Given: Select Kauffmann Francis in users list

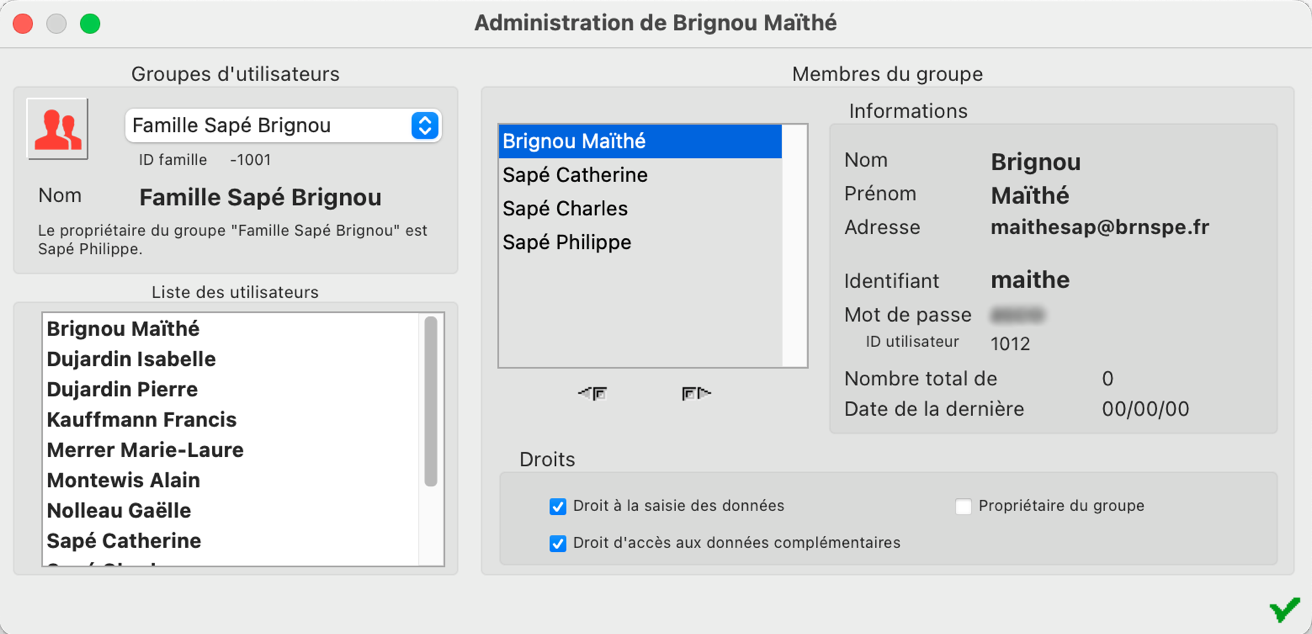Looking at the screenshot, I should (x=232, y=420).
